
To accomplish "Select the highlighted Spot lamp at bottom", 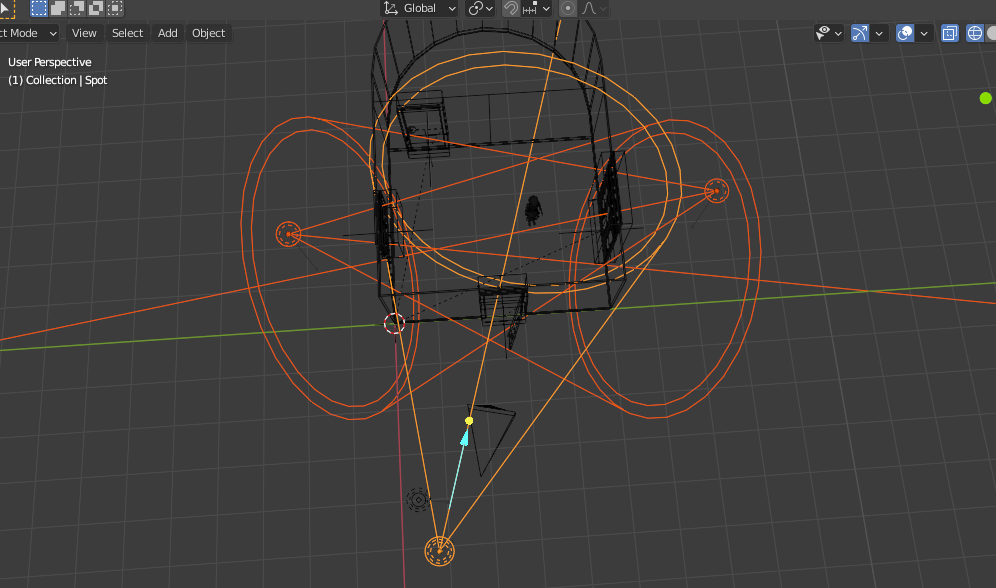I will 439,551.
